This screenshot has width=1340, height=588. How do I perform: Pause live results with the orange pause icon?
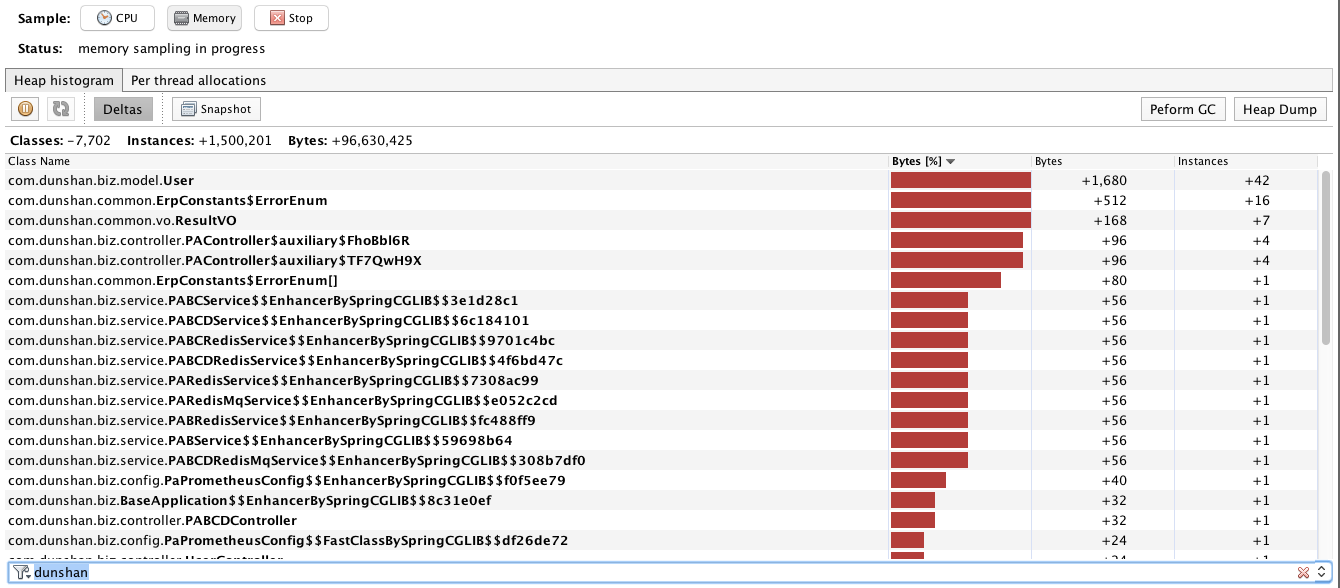(26, 109)
